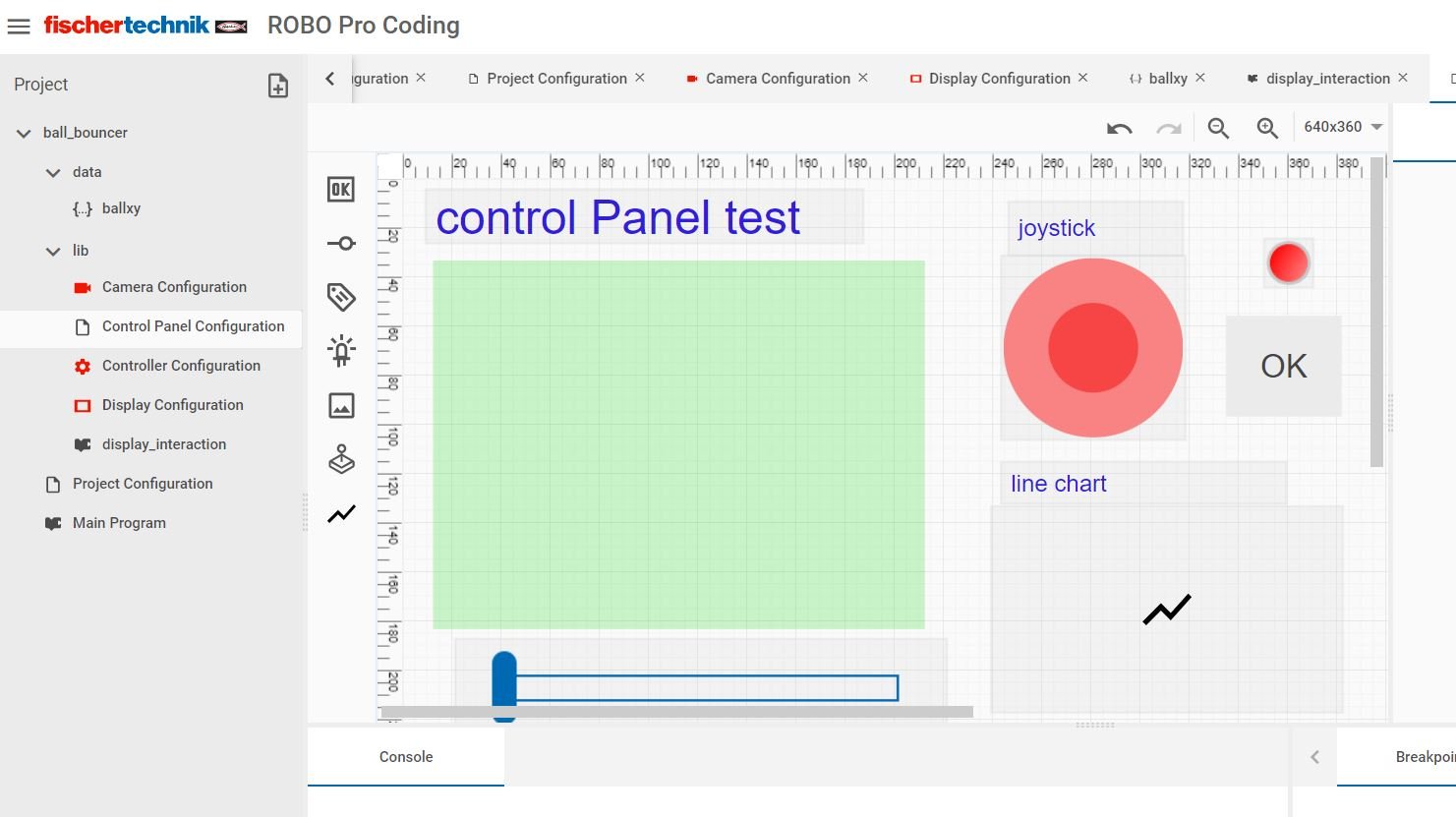Switch to the Camera Configuration tab
This screenshot has height=817, width=1456.
click(778, 79)
